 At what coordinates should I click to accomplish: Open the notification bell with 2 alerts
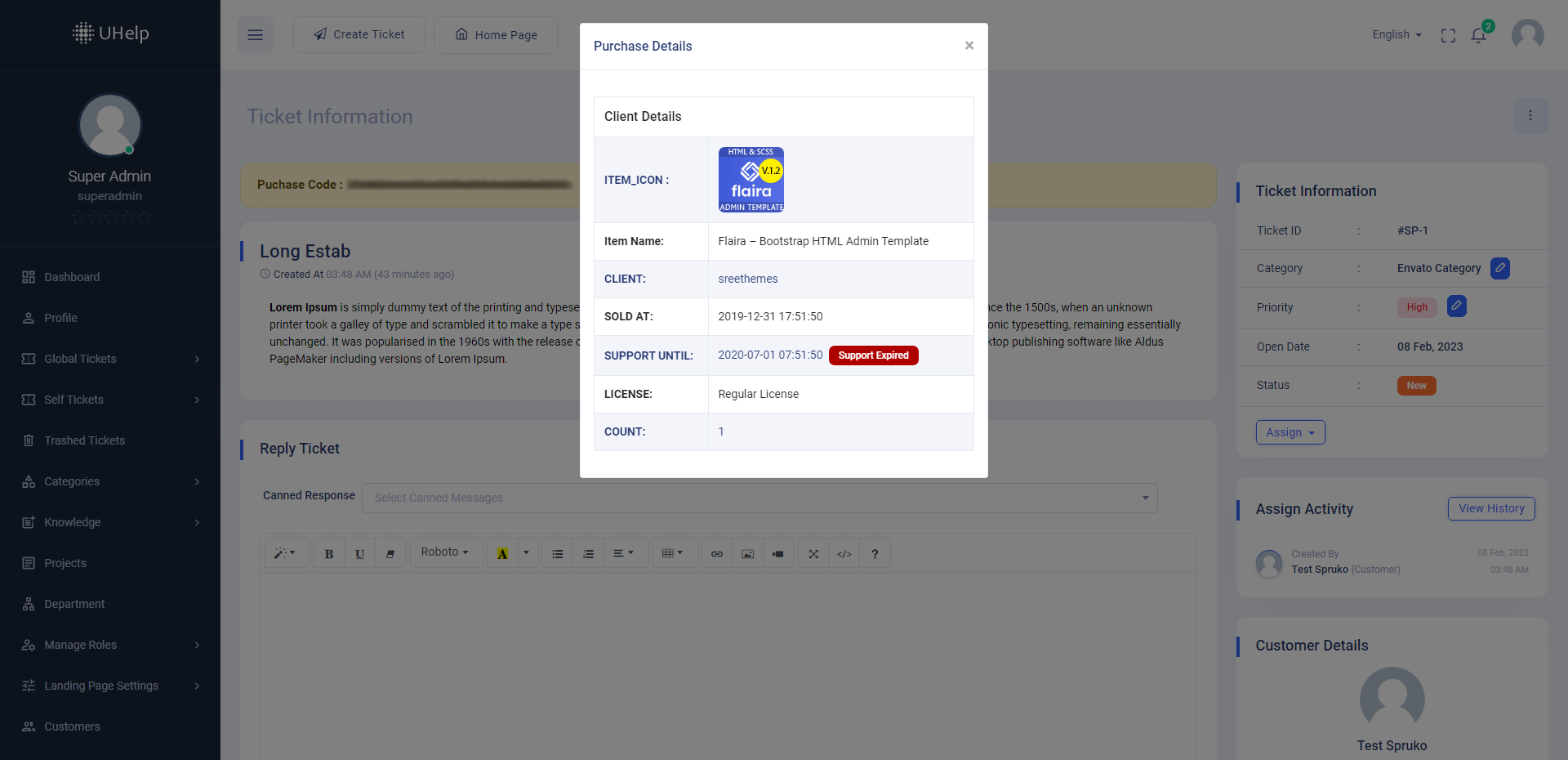click(x=1479, y=35)
